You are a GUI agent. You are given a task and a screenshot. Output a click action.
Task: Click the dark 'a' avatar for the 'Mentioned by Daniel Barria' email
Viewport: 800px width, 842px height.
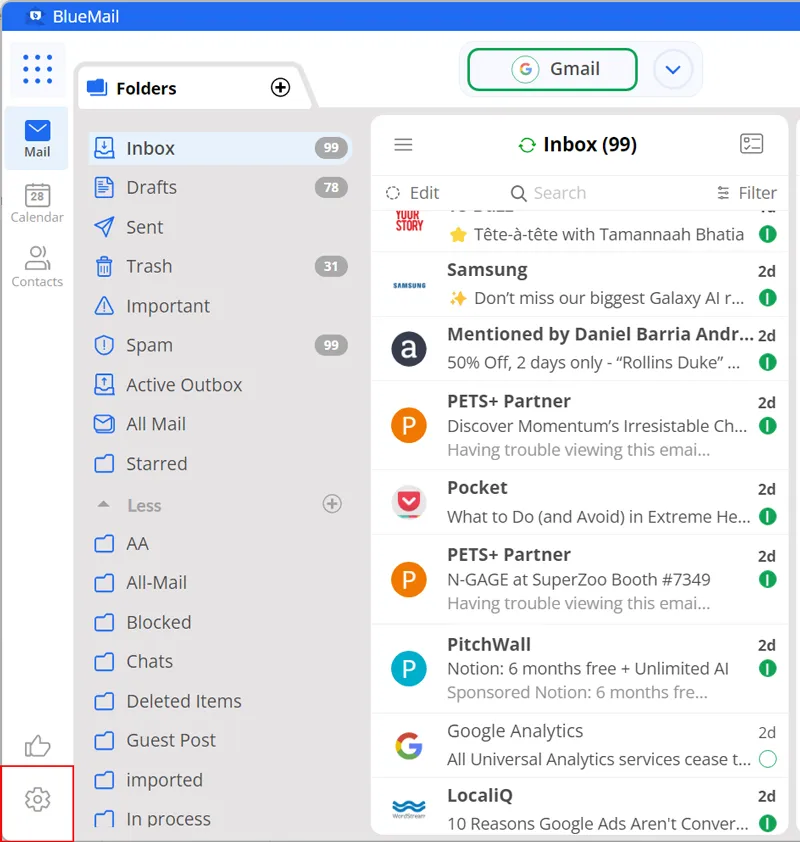[x=409, y=349]
